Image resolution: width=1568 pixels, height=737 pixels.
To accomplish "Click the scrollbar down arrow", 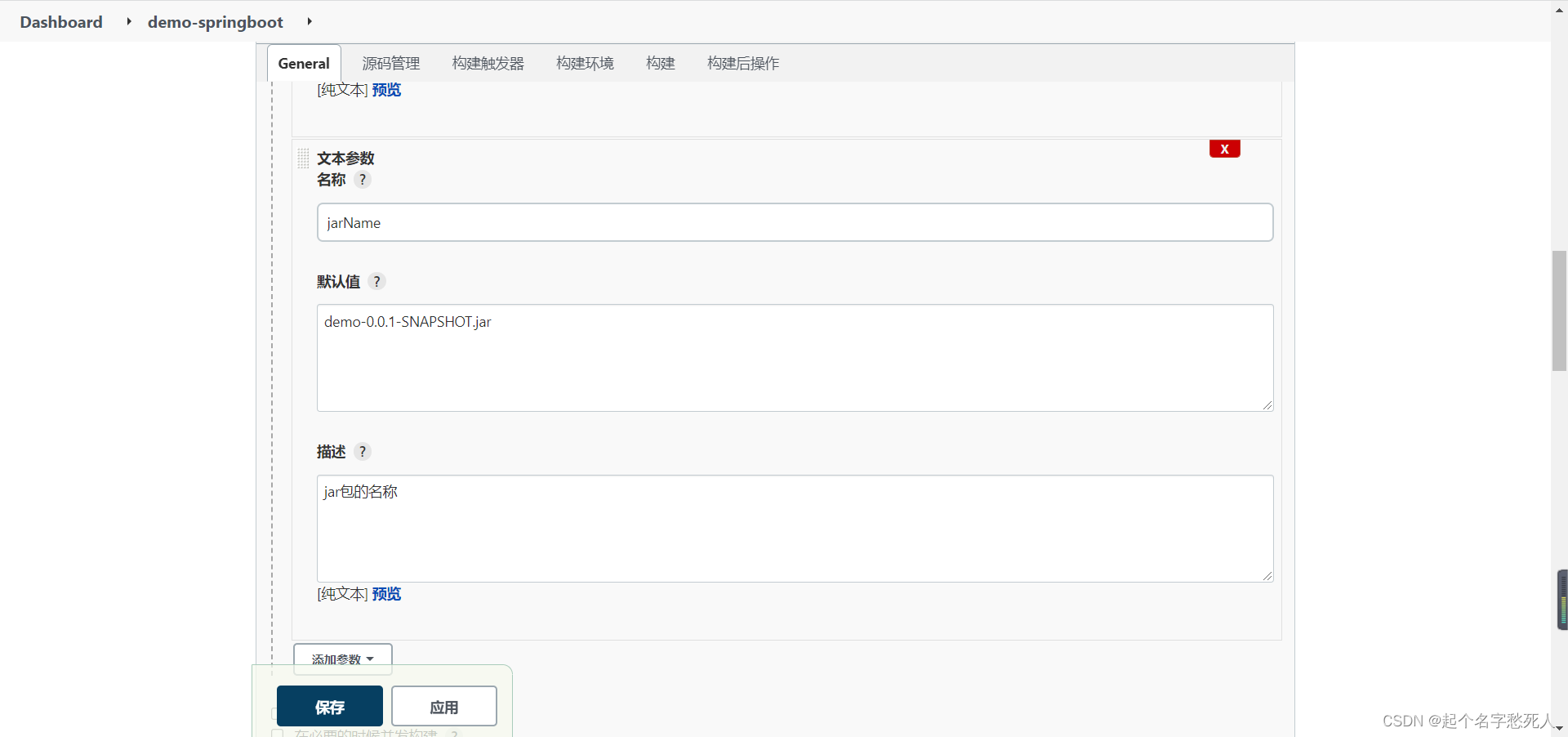I will click(x=1559, y=728).
